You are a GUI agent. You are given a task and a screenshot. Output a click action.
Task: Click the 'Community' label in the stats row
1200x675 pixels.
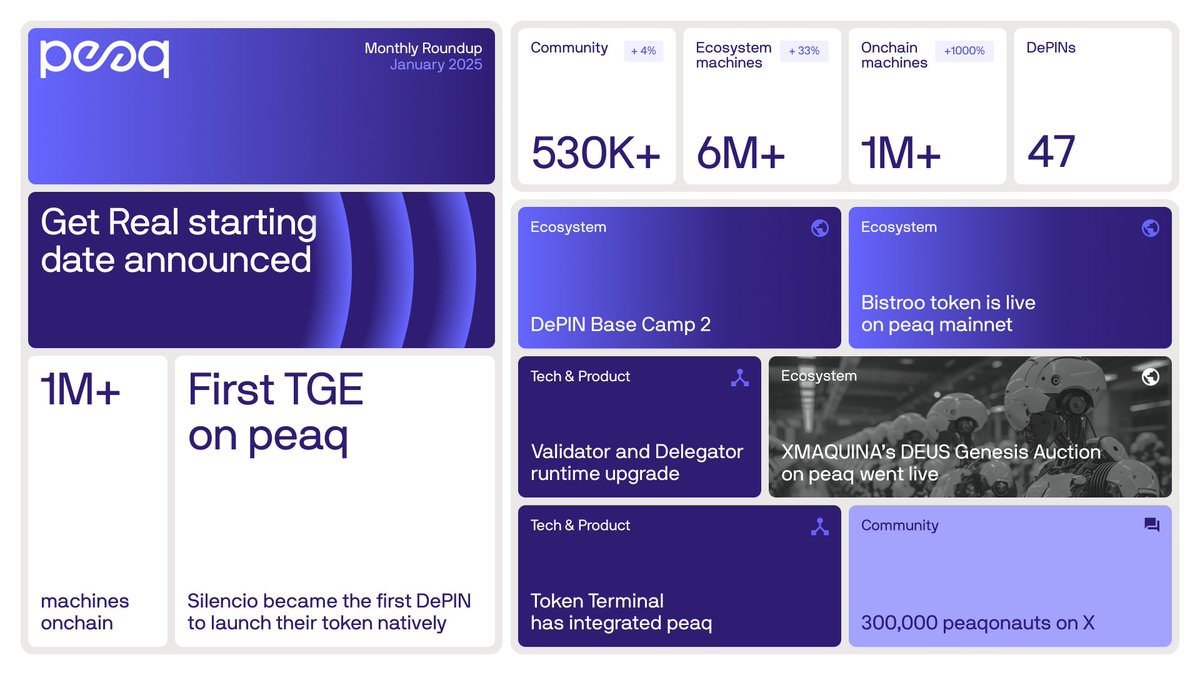(569, 48)
